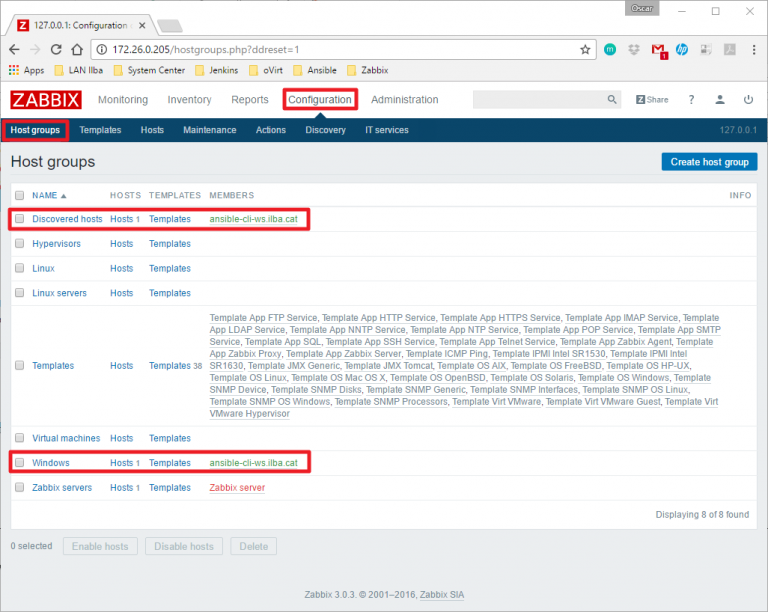This screenshot has width=768, height=612.
Task: Open the Zabbix server member link
Action: pos(237,488)
